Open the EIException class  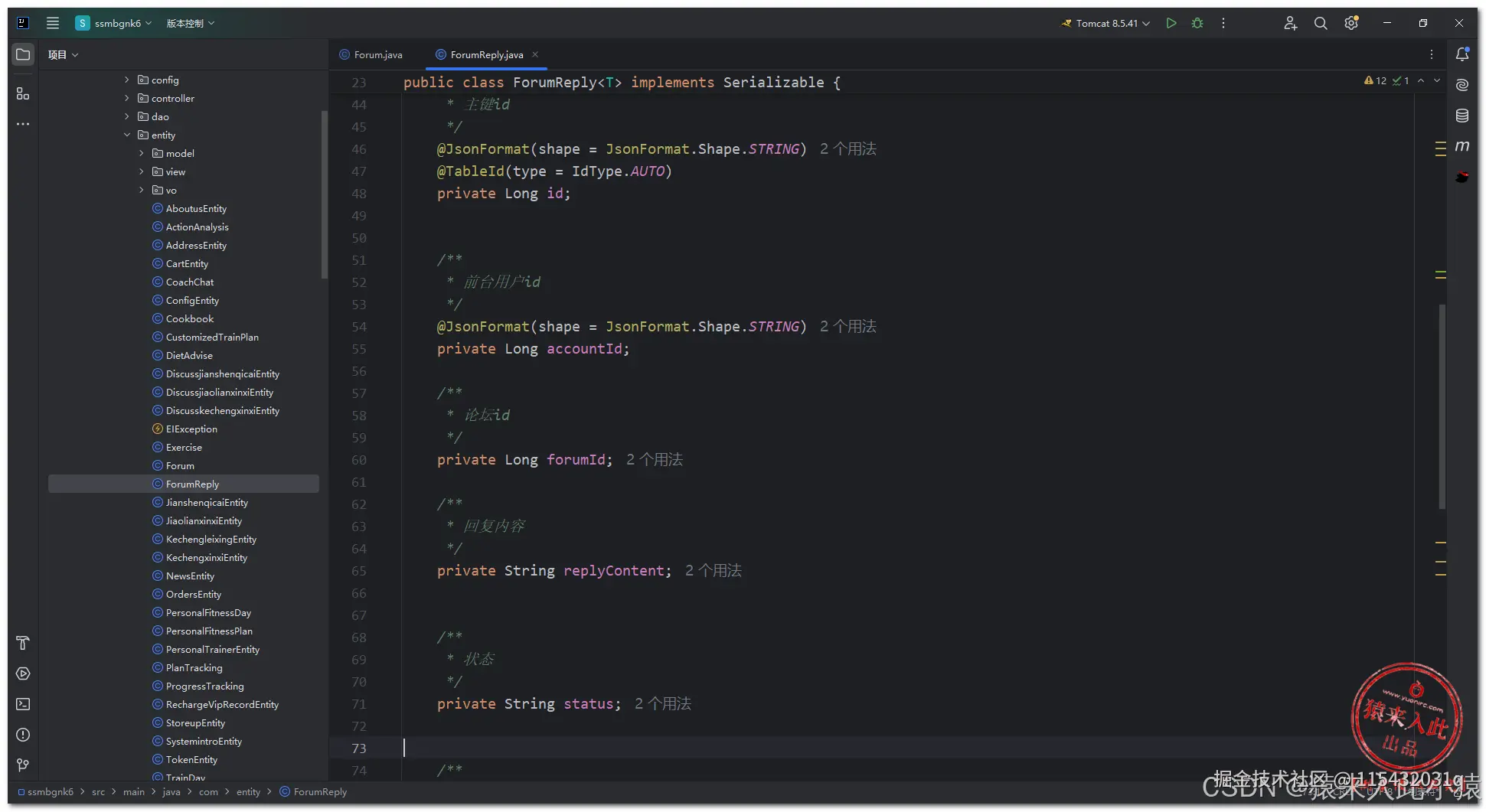tap(191, 429)
